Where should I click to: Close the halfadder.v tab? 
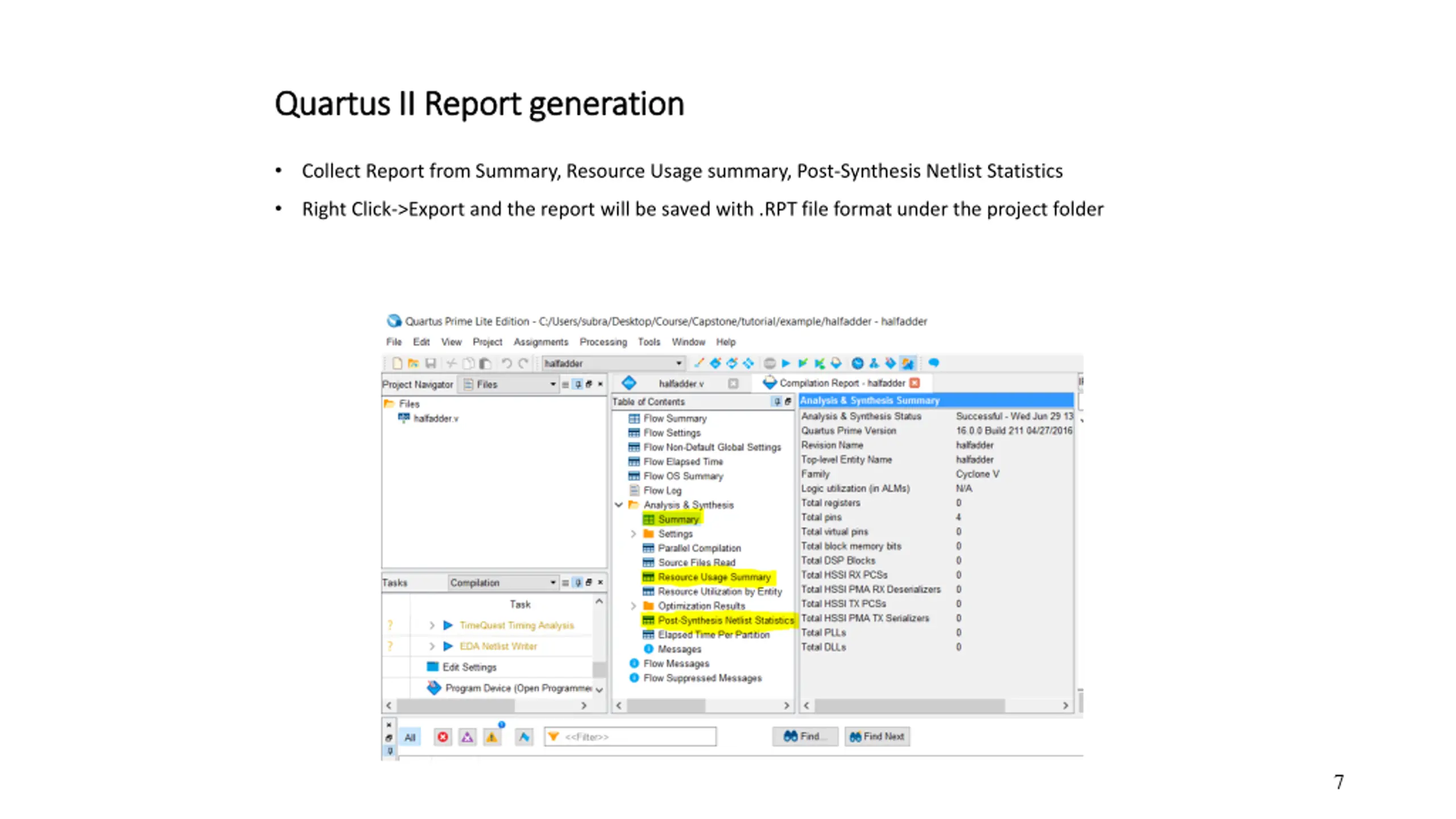click(733, 383)
